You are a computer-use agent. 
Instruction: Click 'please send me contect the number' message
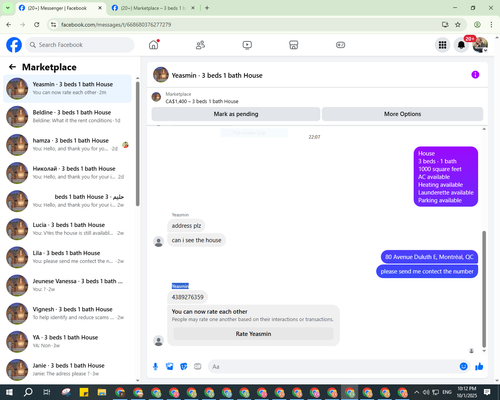click(427, 271)
